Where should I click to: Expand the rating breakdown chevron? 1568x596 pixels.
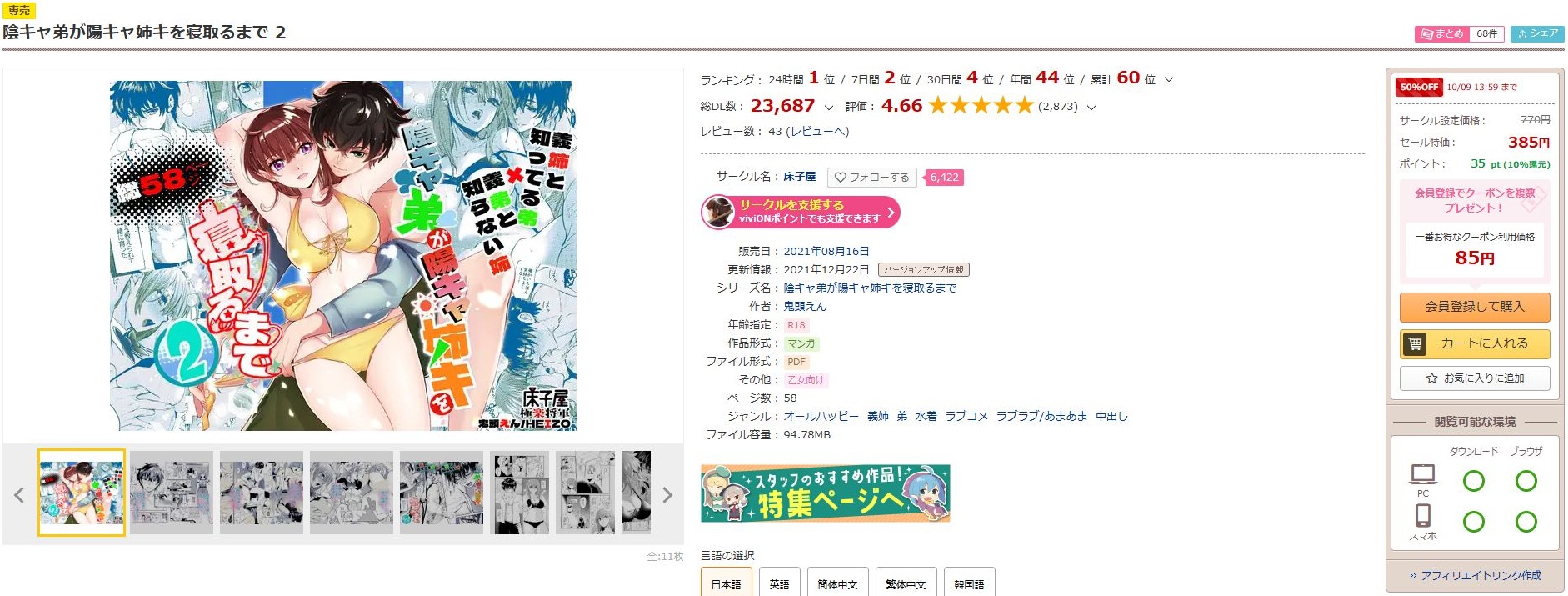click(x=1091, y=108)
